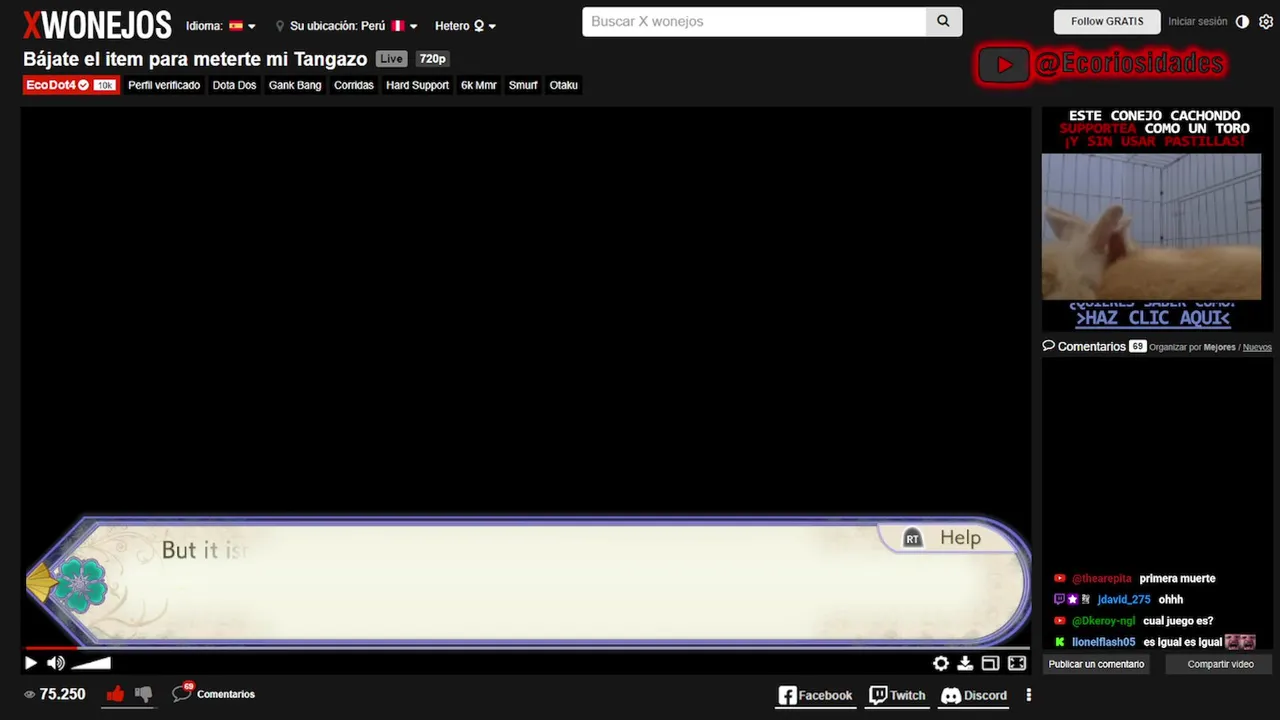
Task: Select the 6k Mmr tag
Action: pyautogui.click(x=479, y=85)
